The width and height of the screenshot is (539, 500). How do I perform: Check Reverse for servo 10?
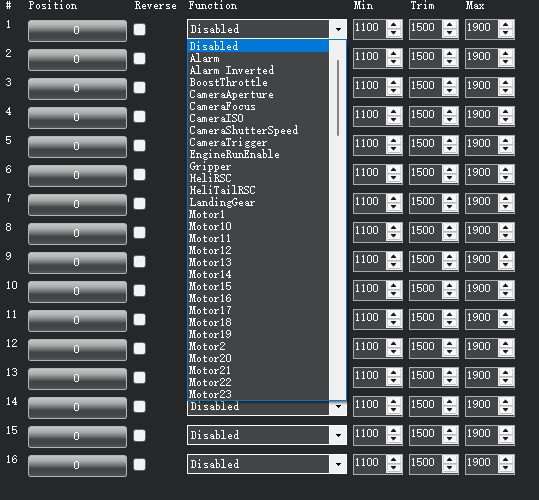pos(140,290)
